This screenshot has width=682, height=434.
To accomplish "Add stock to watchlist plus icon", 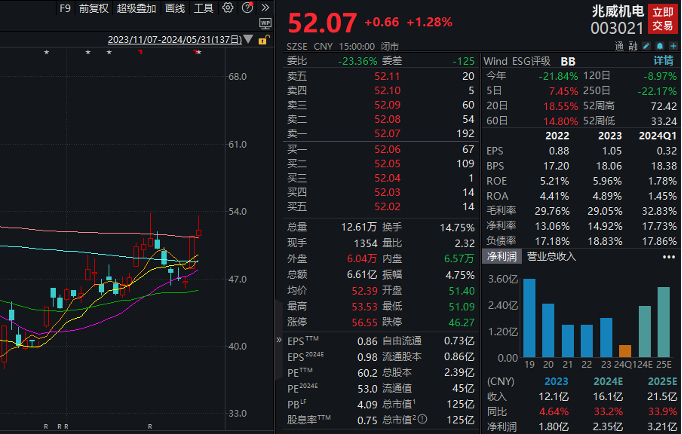I will point(673,46).
